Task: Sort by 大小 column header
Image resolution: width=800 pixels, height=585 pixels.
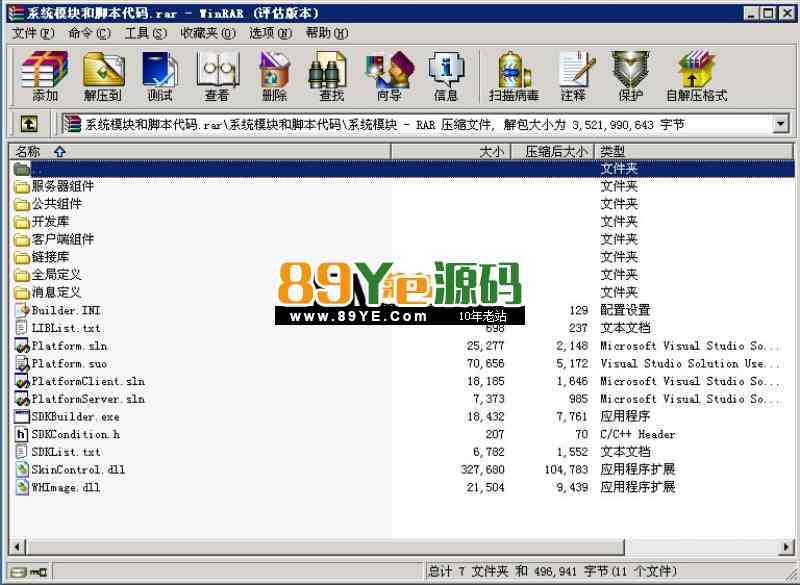Action: [x=451, y=151]
